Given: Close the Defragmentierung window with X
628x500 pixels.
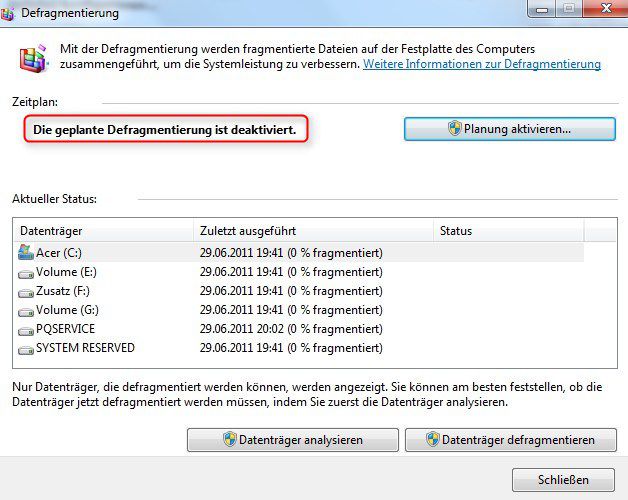Looking at the screenshot, I should click(x=606, y=8).
